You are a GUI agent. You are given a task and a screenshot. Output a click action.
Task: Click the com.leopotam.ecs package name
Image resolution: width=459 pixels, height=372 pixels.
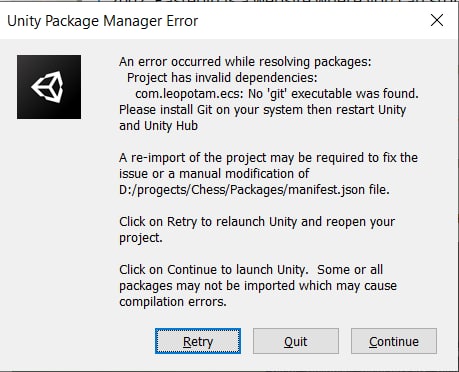pos(189,94)
